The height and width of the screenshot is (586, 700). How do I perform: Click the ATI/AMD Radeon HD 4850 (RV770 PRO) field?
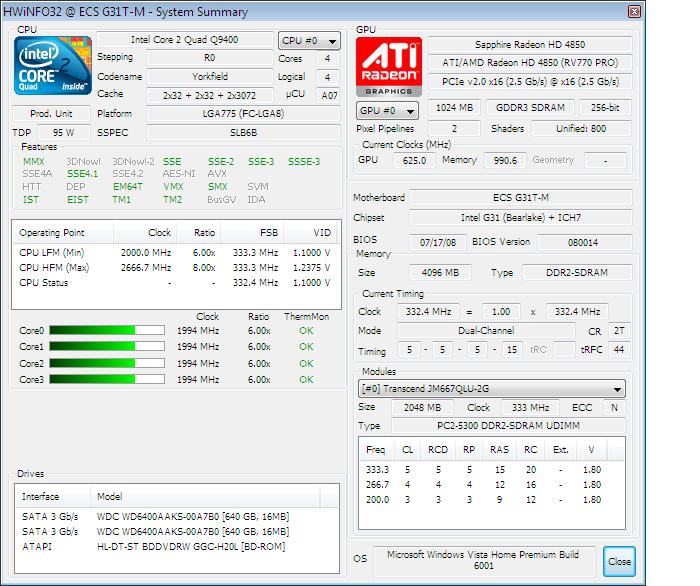pyautogui.click(x=530, y=62)
